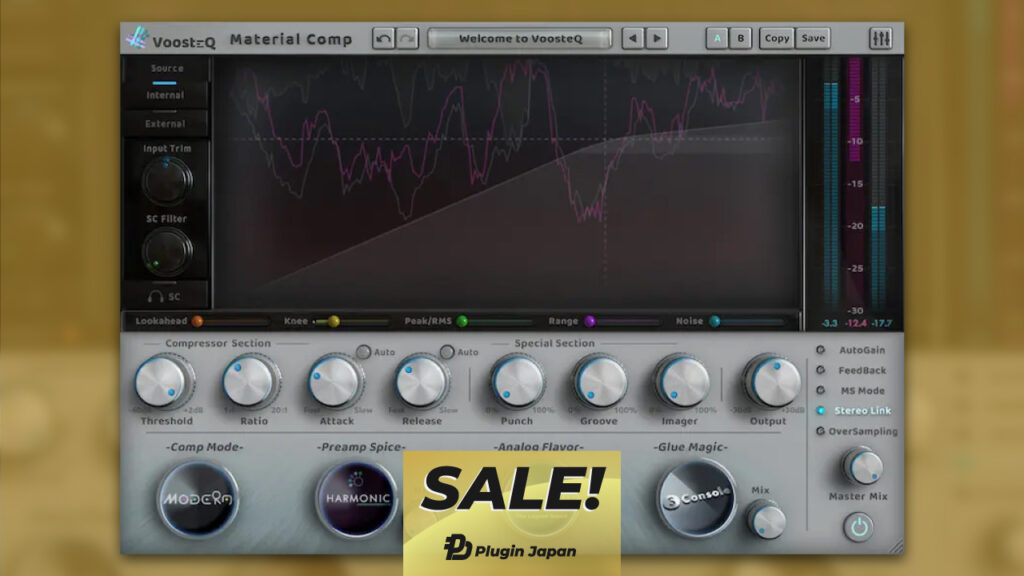
Task: Go to the next preset arrow
Action: [656, 39]
